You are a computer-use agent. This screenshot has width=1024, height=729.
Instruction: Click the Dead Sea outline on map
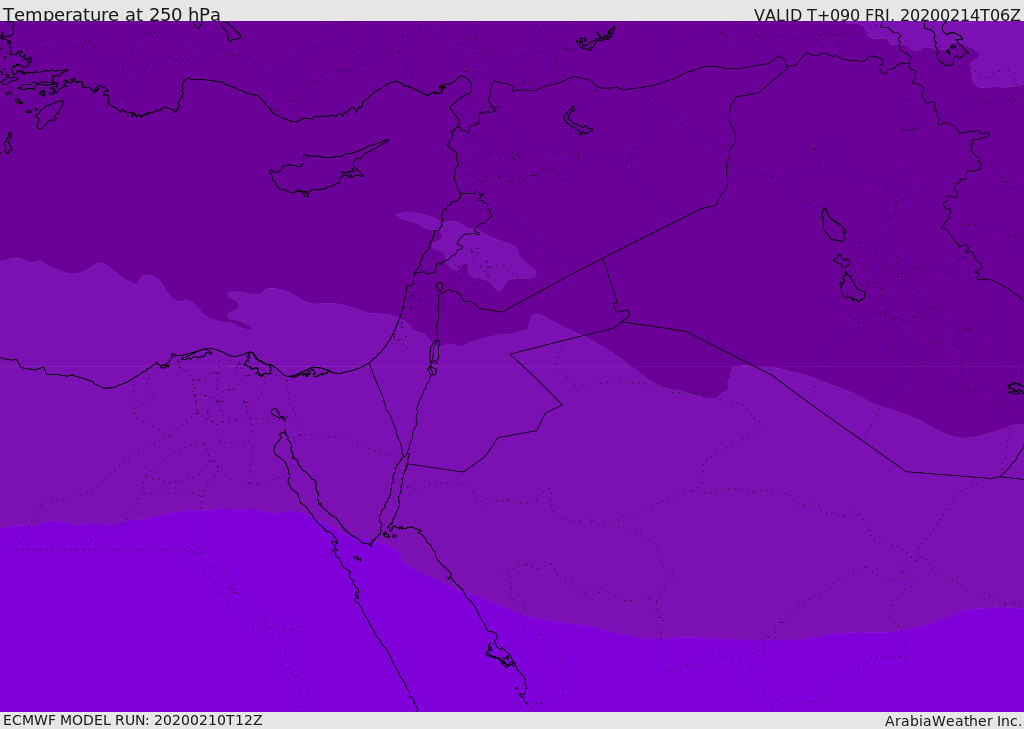(434, 353)
